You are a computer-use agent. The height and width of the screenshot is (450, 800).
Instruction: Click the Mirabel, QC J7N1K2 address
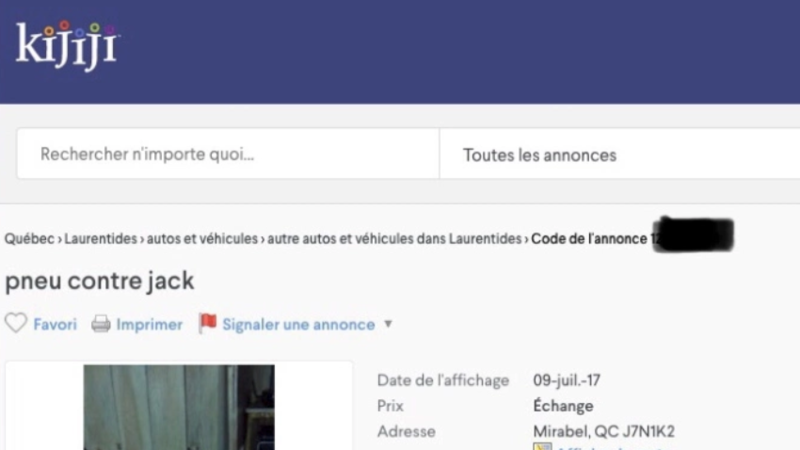[x=604, y=431]
